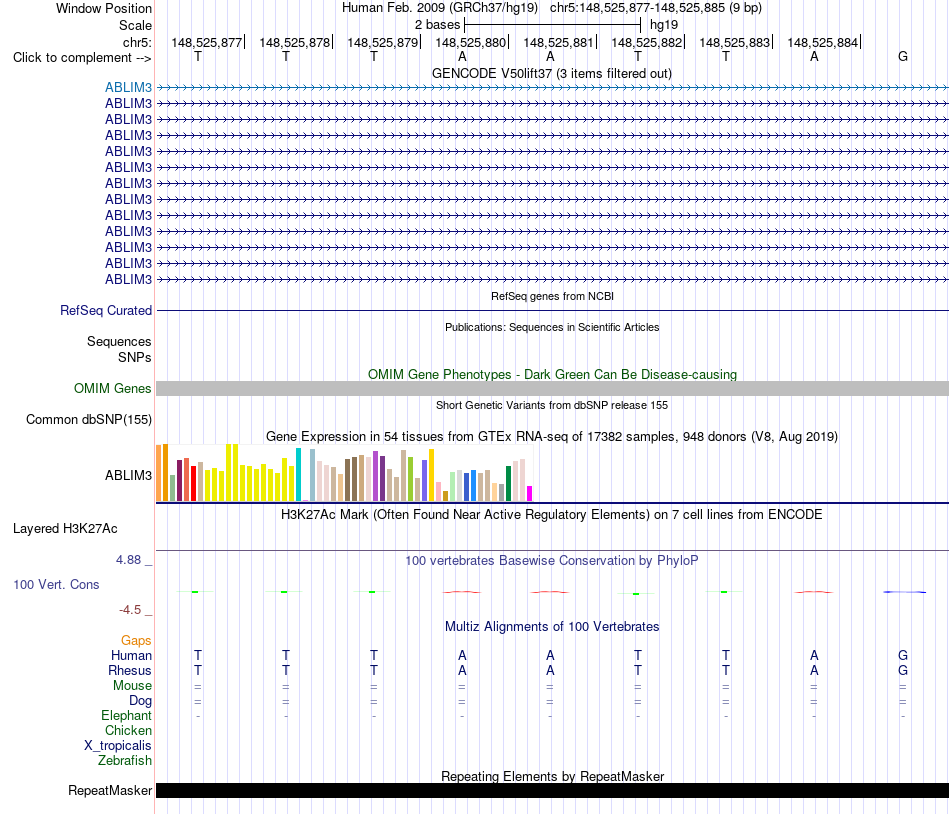Viewport: 950px width, 814px height.
Task: Click base G in the complement sequence row
Action: coord(903,56)
